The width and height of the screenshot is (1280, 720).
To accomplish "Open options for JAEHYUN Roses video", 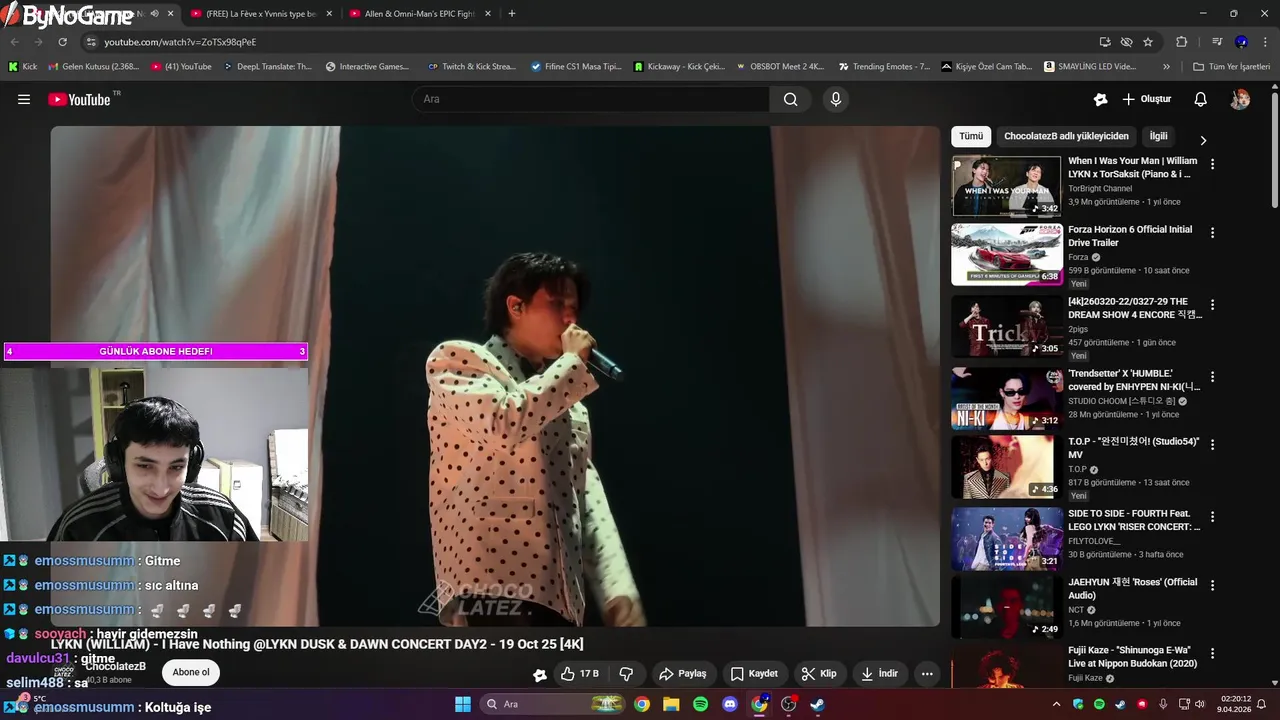I will (1212, 584).
